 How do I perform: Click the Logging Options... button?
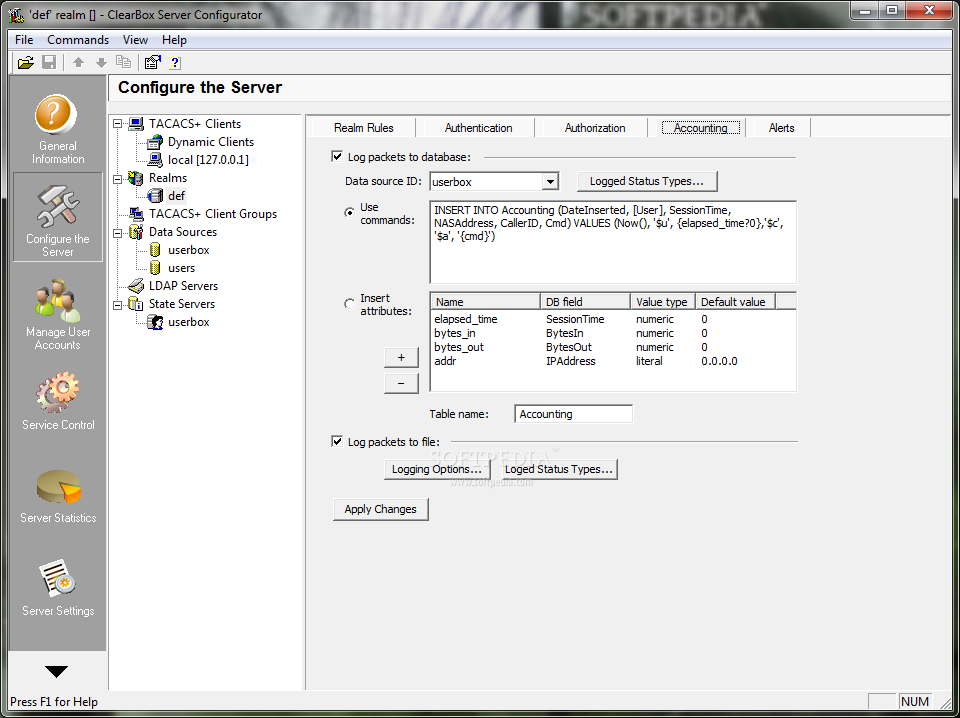pos(437,469)
